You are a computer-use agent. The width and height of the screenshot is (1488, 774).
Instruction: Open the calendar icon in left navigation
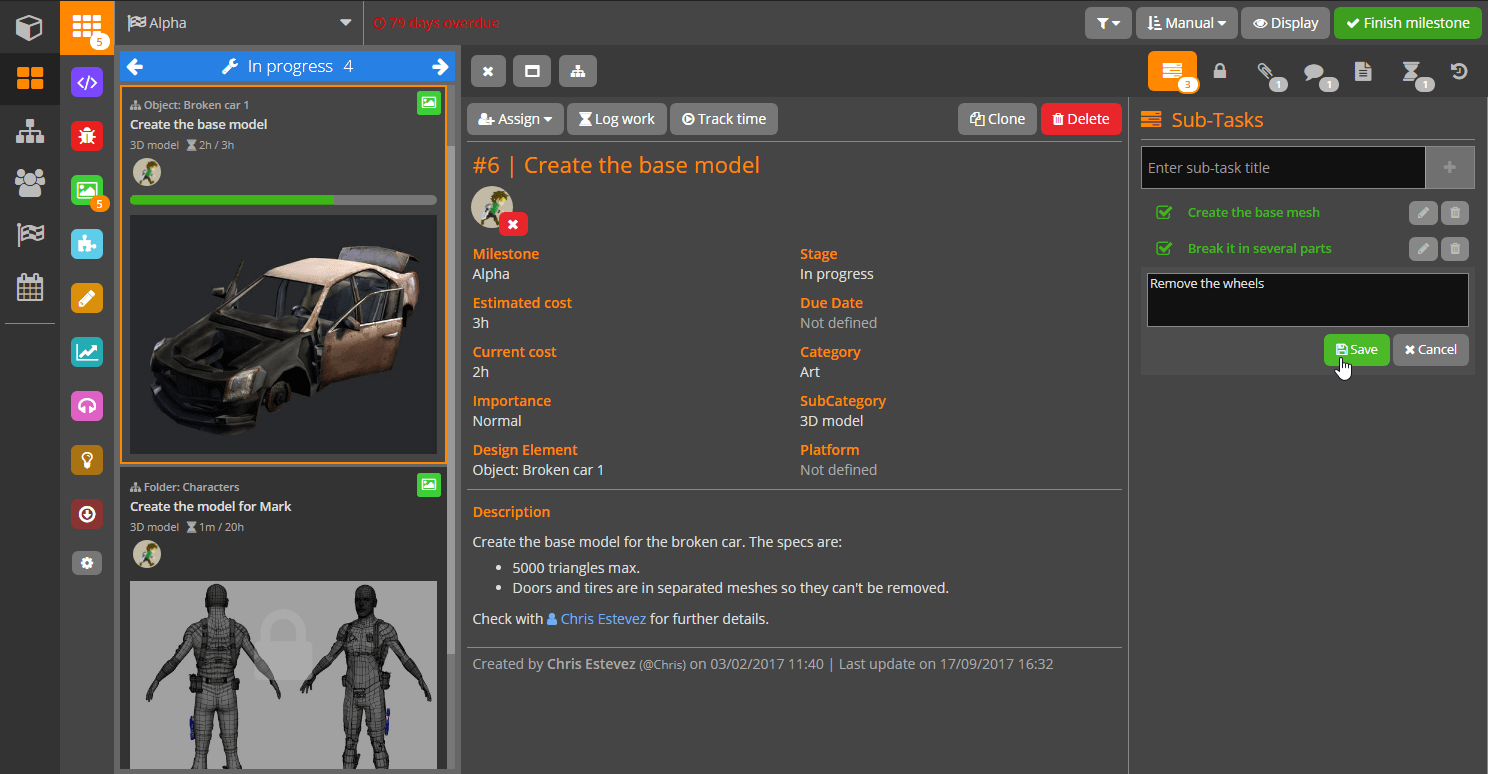(x=30, y=288)
